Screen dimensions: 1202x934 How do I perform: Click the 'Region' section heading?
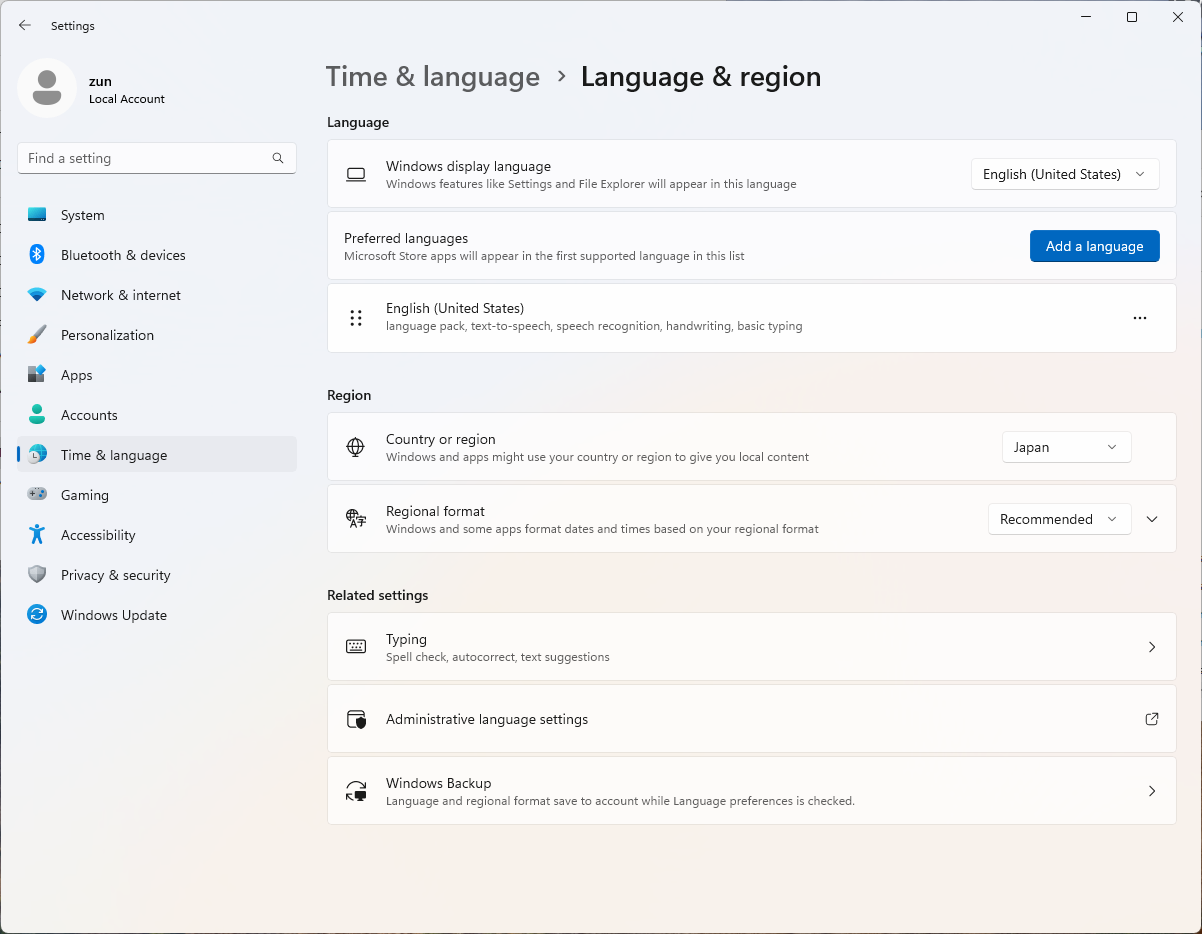click(x=349, y=395)
